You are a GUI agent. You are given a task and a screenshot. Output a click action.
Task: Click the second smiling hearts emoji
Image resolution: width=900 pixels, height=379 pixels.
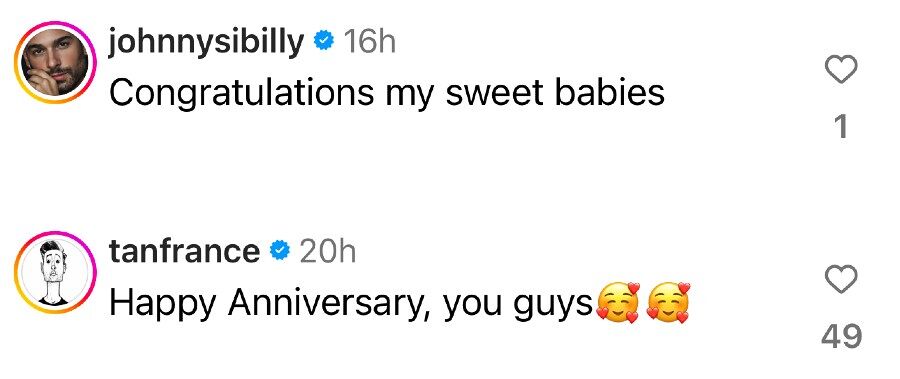coord(669,303)
